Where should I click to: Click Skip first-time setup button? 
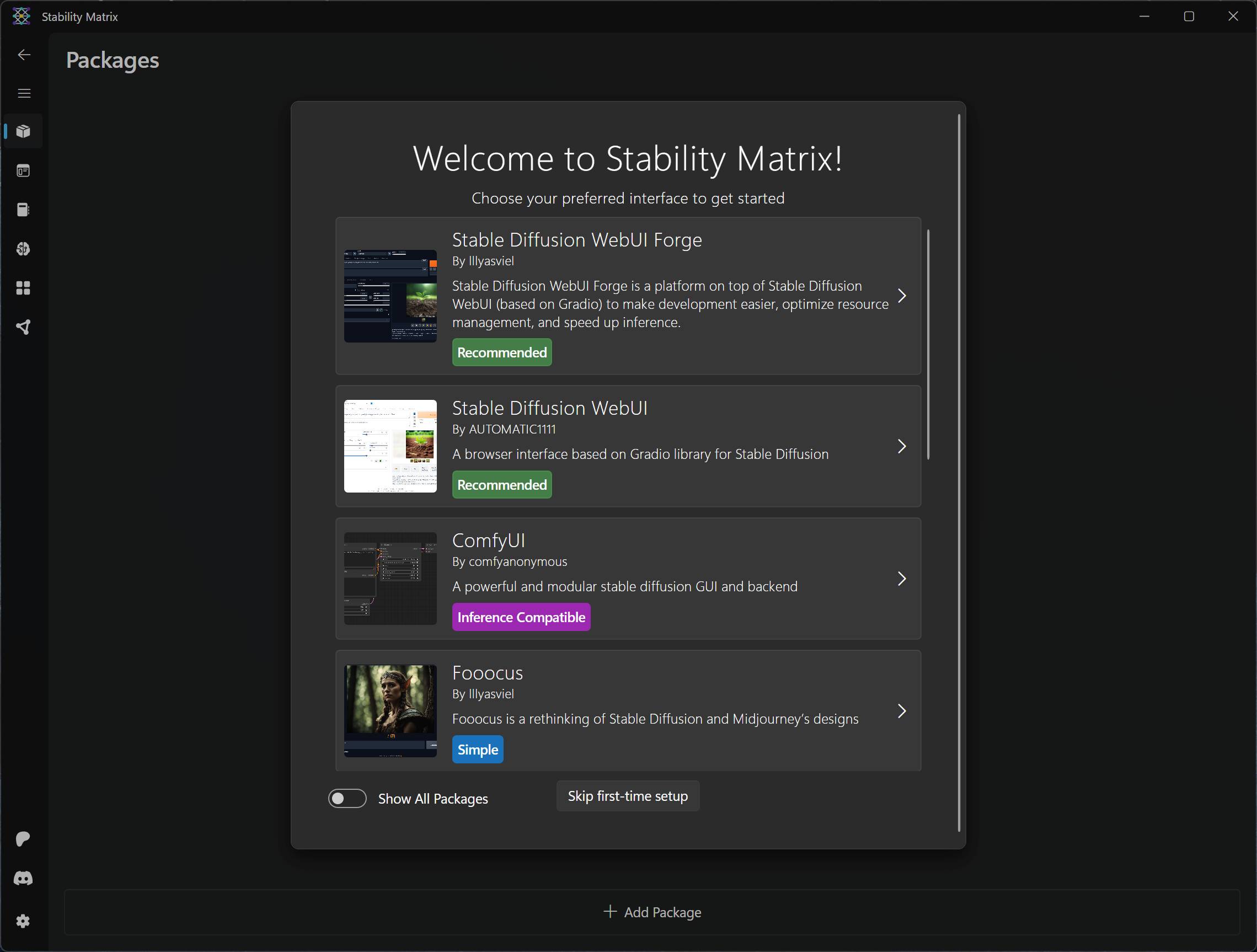click(627, 796)
